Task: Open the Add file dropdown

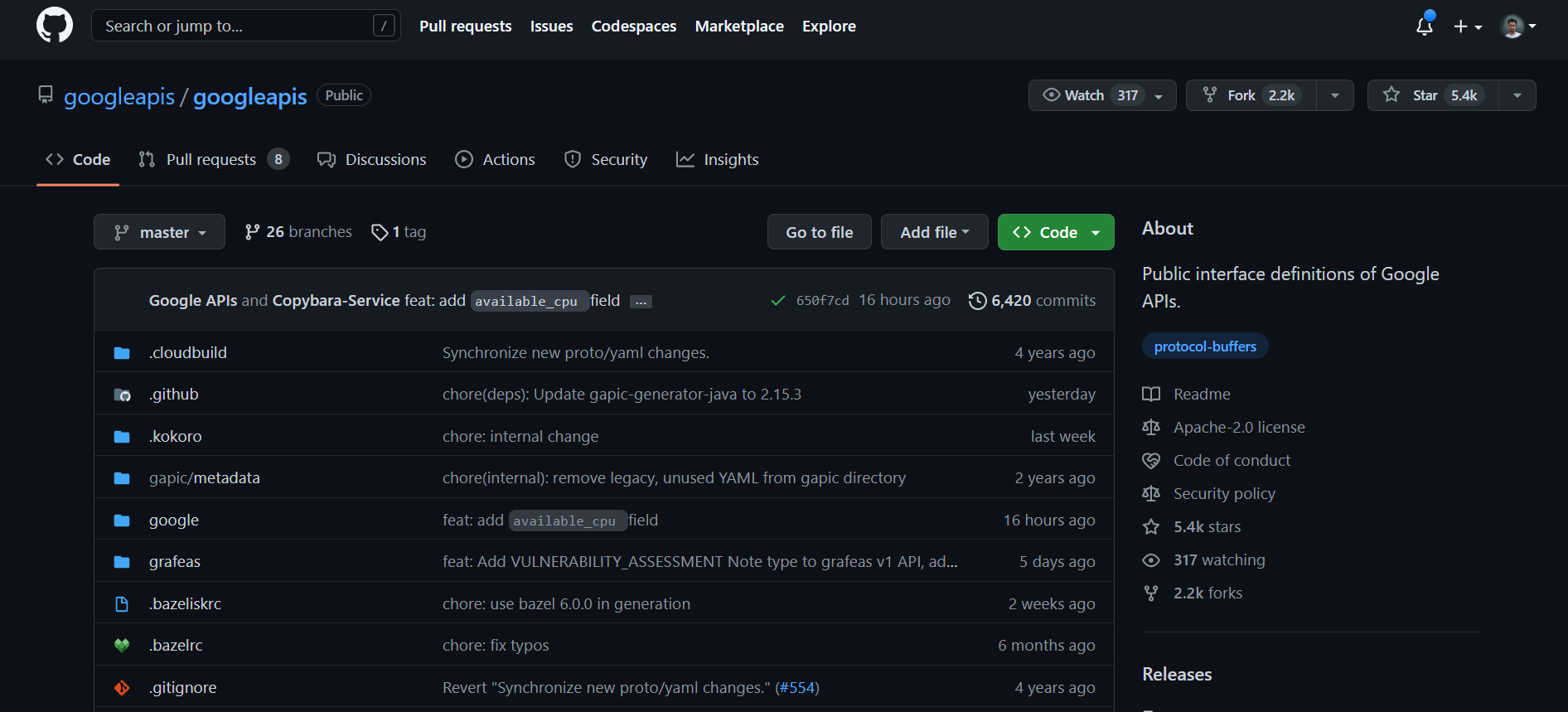Action: [x=935, y=232]
